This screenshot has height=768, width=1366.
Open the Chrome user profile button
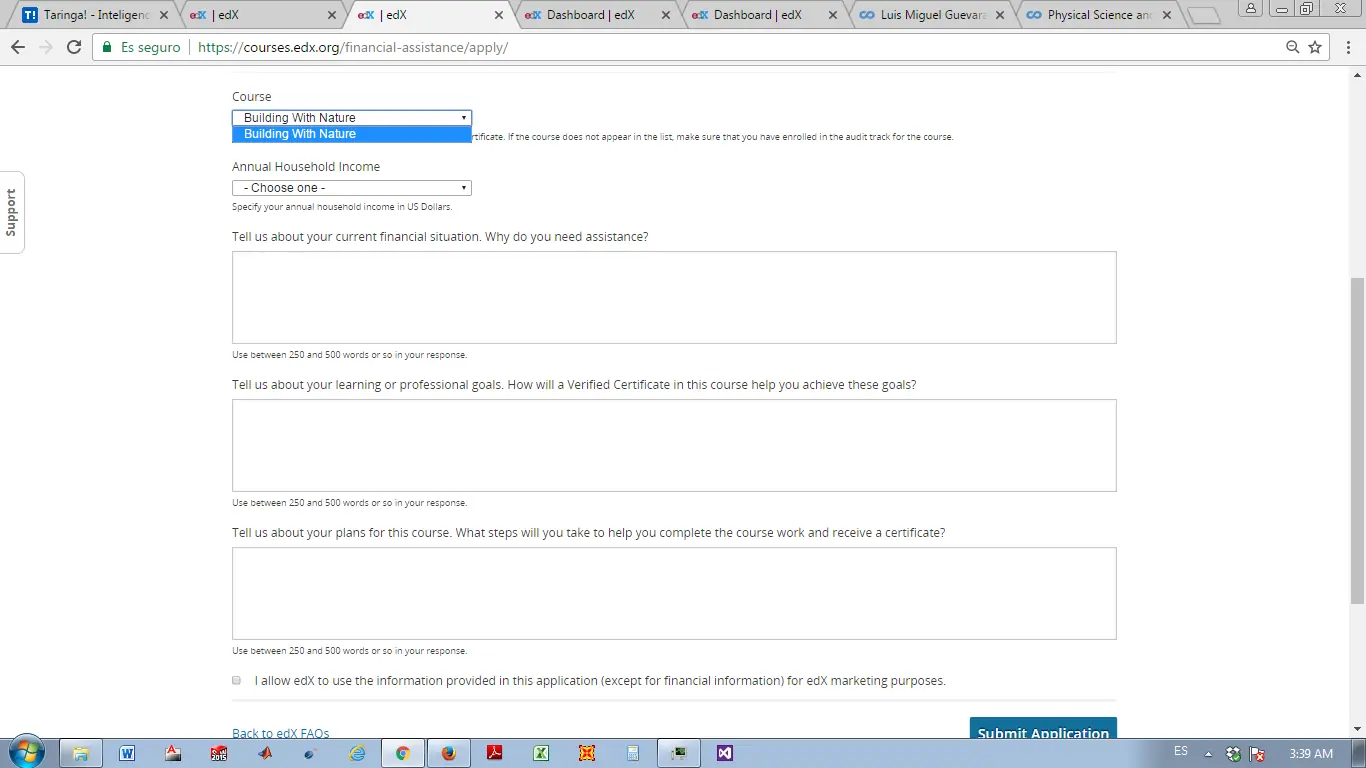tap(1250, 9)
